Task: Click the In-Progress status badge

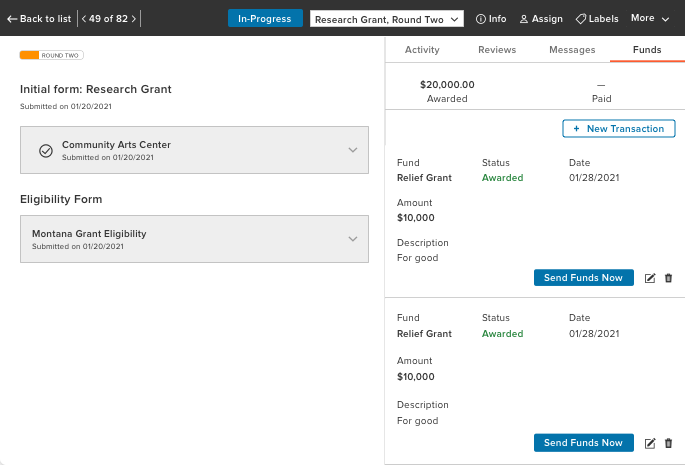Action: pyautogui.click(x=265, y=19)
